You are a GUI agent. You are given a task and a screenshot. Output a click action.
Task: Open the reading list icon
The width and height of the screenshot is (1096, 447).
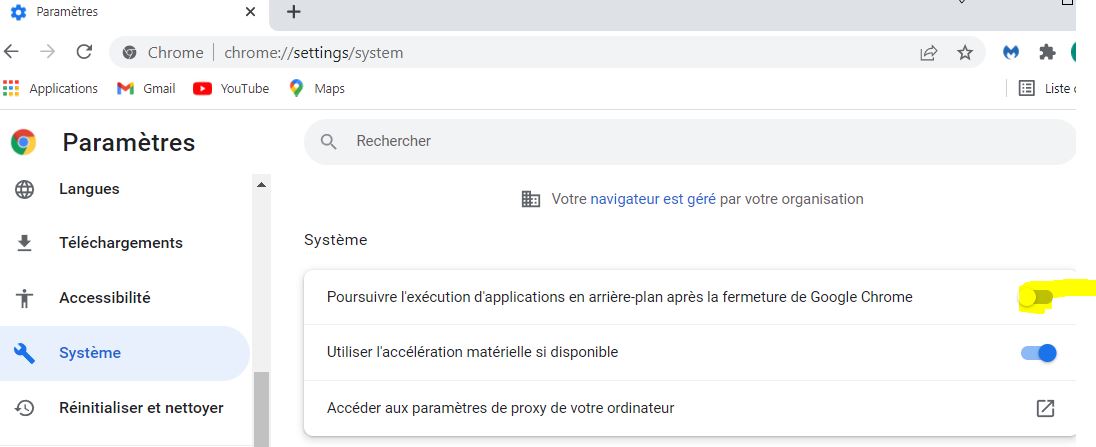coord(1027,88)
